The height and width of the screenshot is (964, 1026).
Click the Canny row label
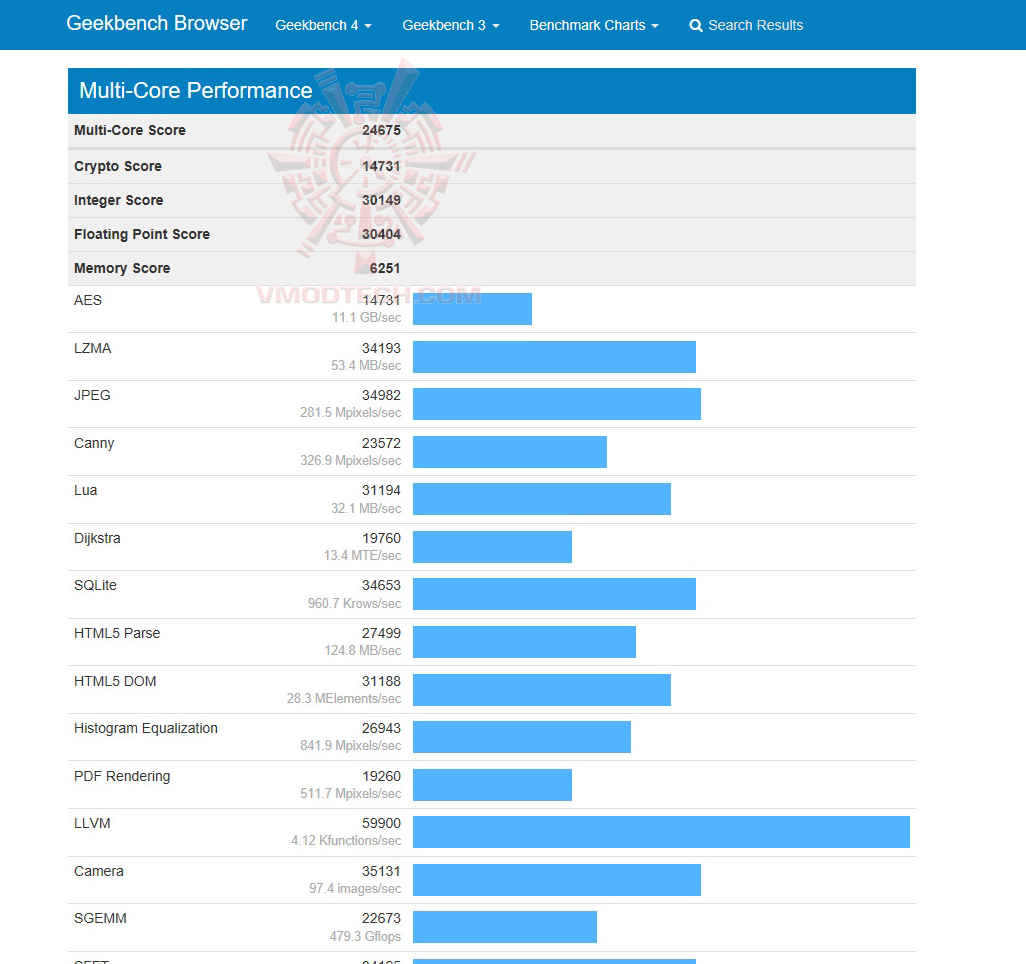pyautogui.click(x=94, y=443)
